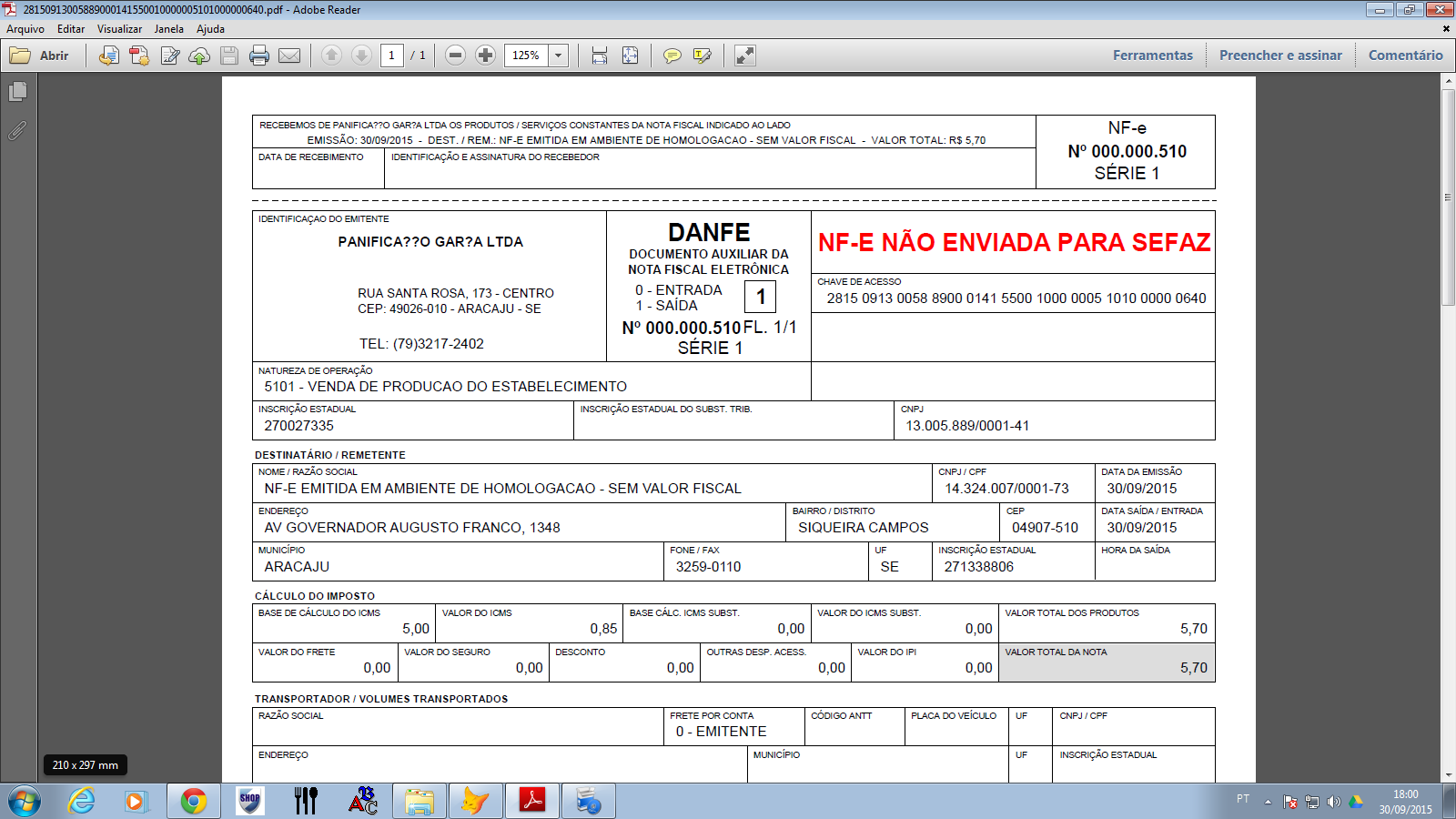Open the Janela menu
Image resolution: width=1456 pixels, height=819 pixels.
click(169, 29)
